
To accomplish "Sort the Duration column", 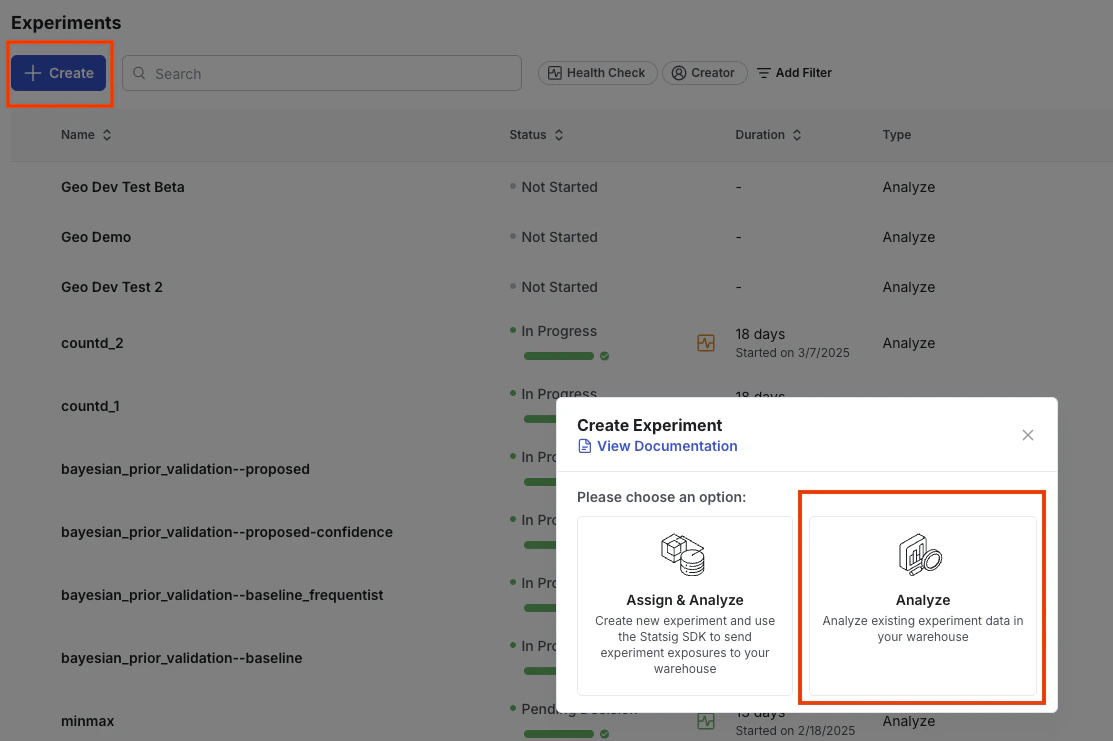I will pyautogui.click(x=796, y=134).
